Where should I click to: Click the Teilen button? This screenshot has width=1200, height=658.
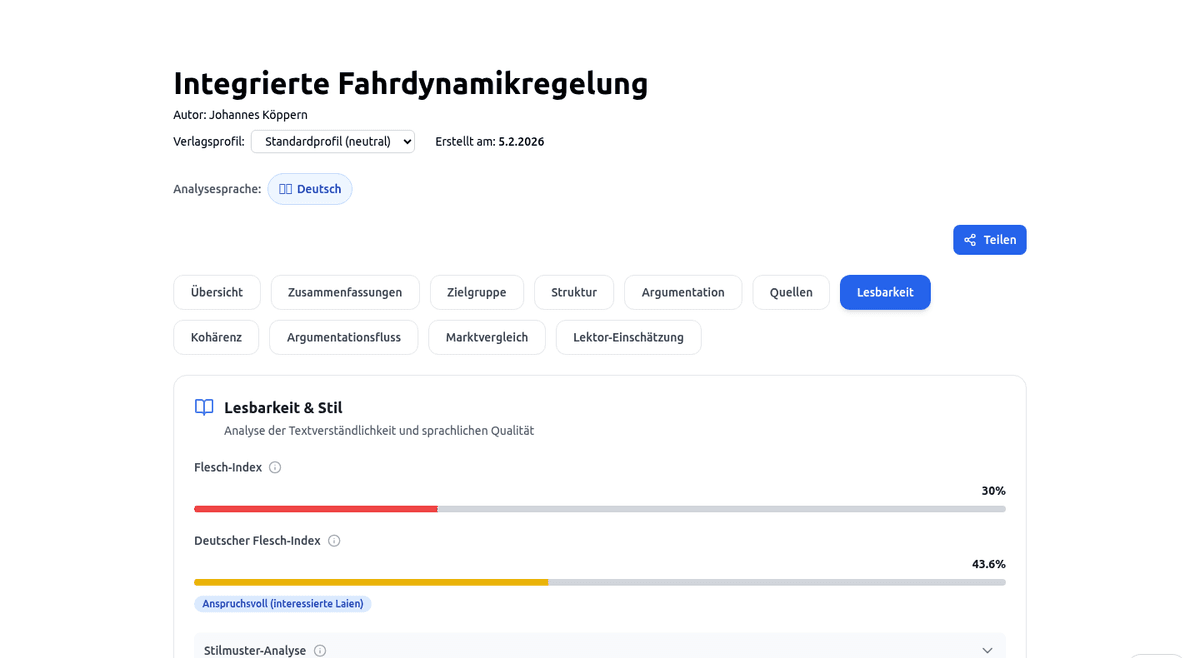[x=989, y=240]
